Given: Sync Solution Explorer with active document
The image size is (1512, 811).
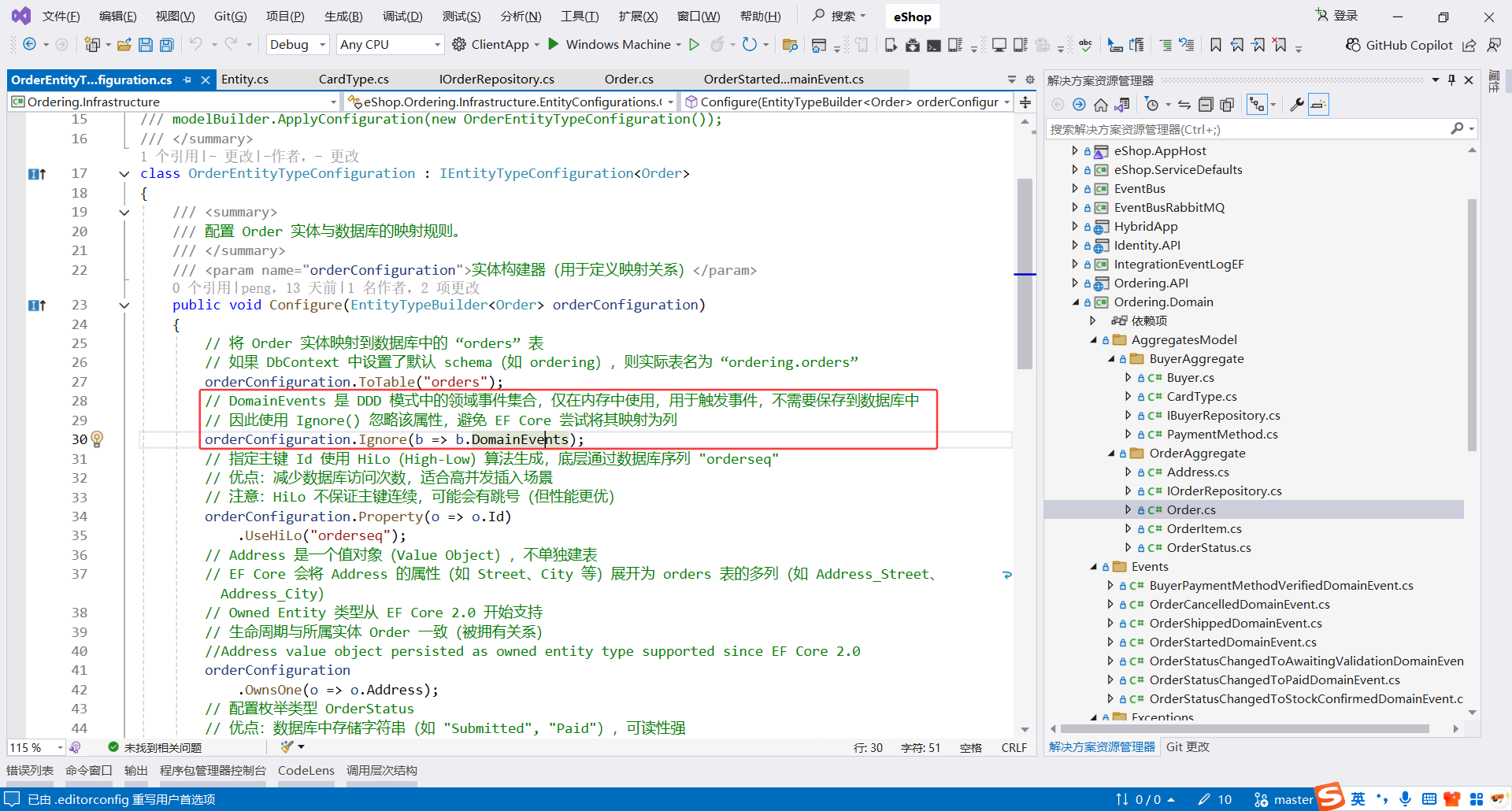Looking at the screenshot, I should pos(1184,105).
